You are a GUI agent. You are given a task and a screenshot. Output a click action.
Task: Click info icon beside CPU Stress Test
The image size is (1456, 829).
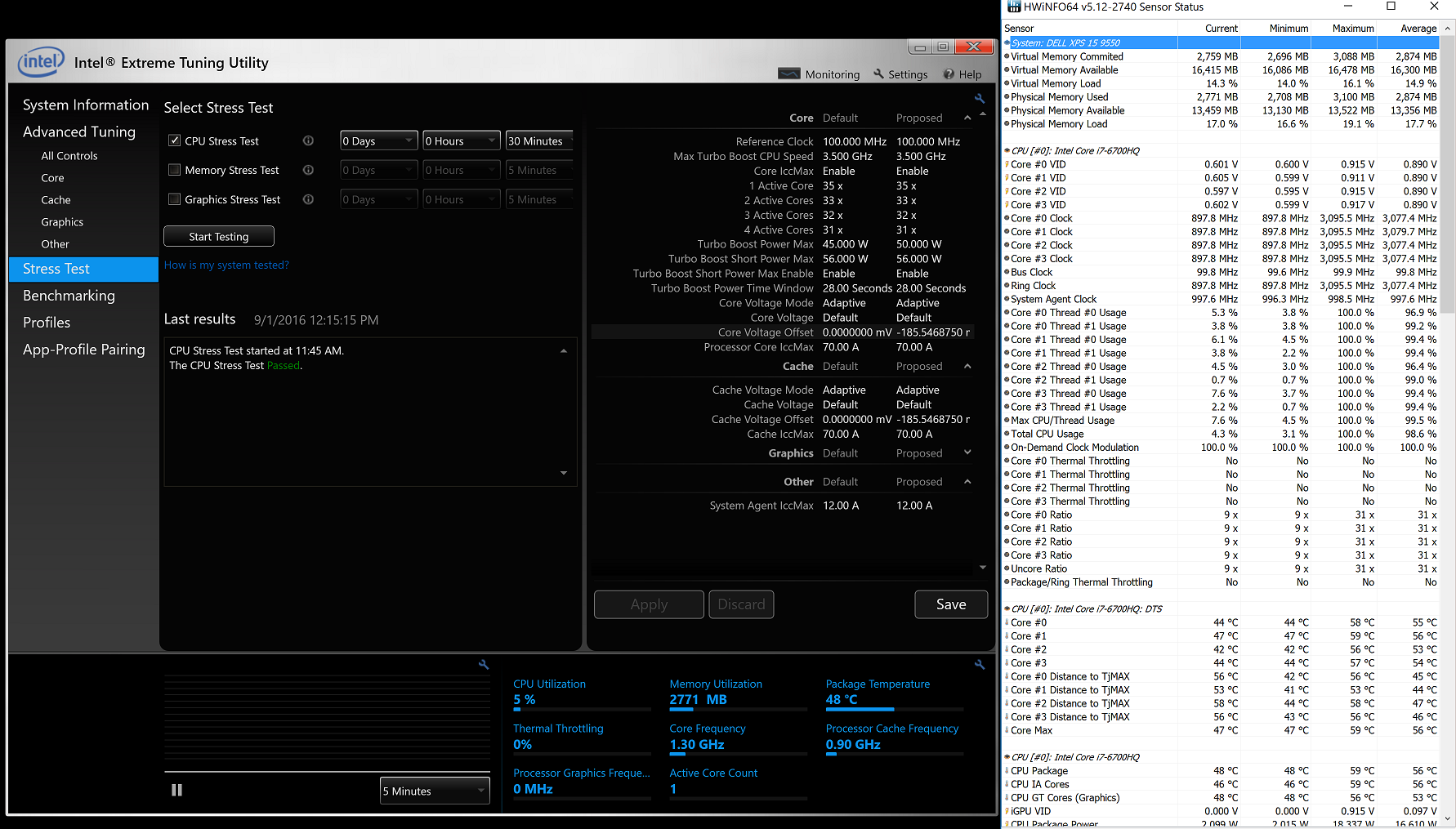pyautogui.click(x=308, y=140)
